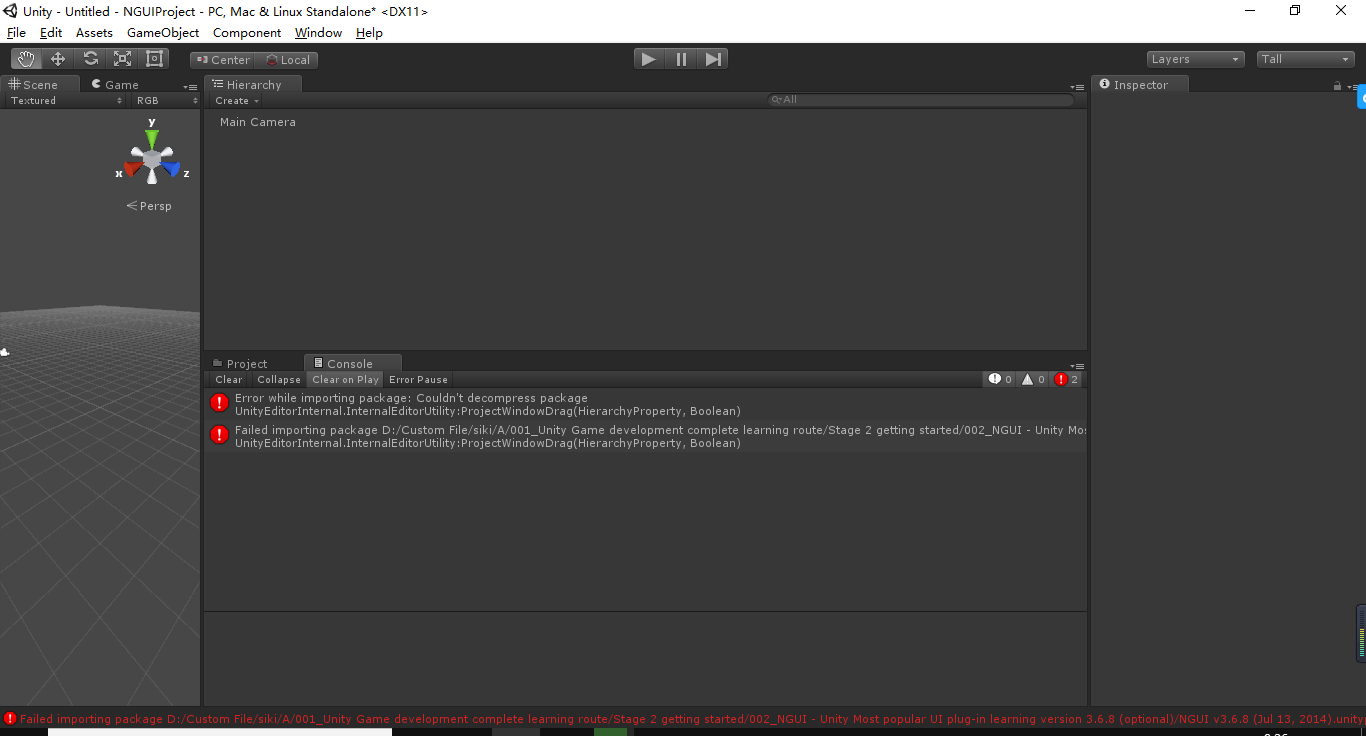Toggle Collapse in Console
This screenshot has width=1366, height=736.
tap(279, 380)
